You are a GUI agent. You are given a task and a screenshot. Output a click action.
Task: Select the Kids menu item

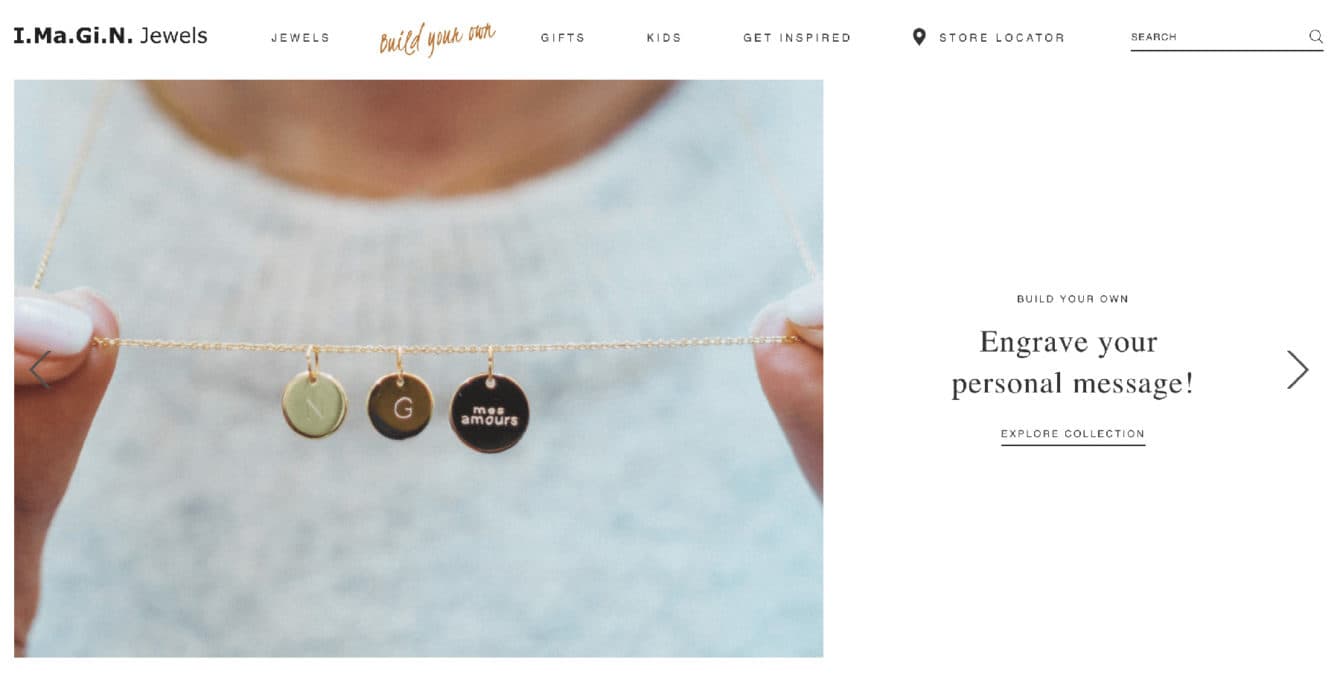(x=664, y=38)
